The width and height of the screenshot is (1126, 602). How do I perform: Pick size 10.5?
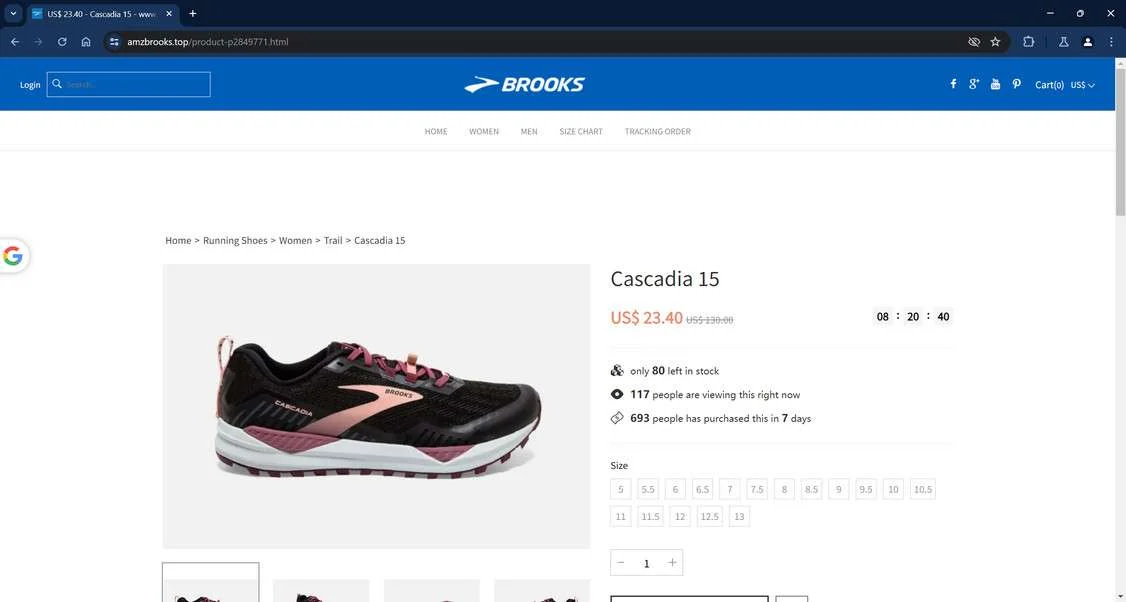[x=923, y=489]
